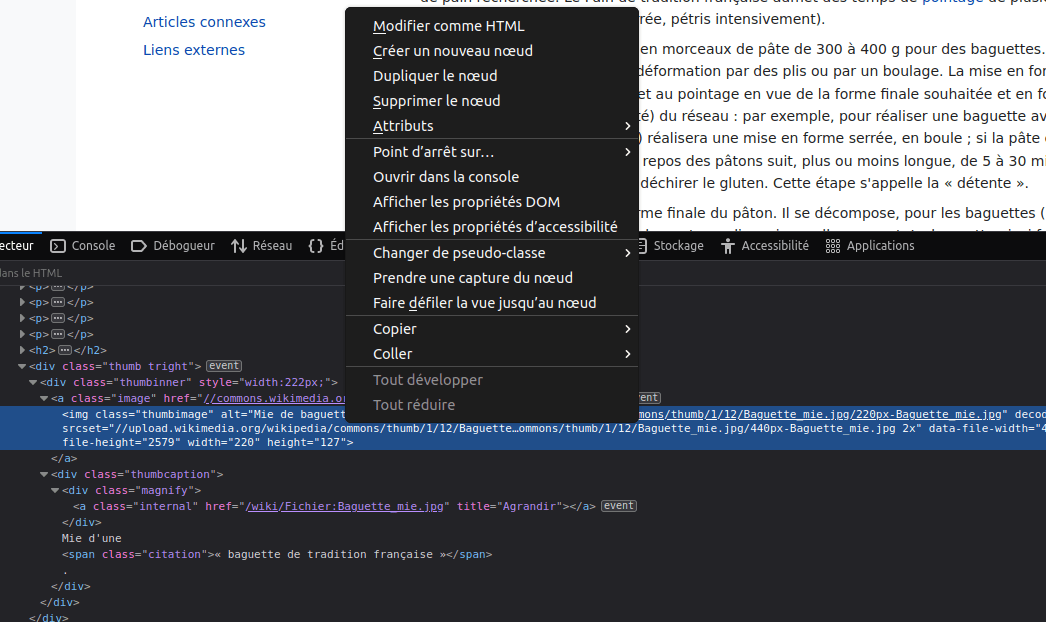Screen dimensions: 1046x622
Task: Show h2 node collapsed content ellipsis
Action: (x=65, y=350)
